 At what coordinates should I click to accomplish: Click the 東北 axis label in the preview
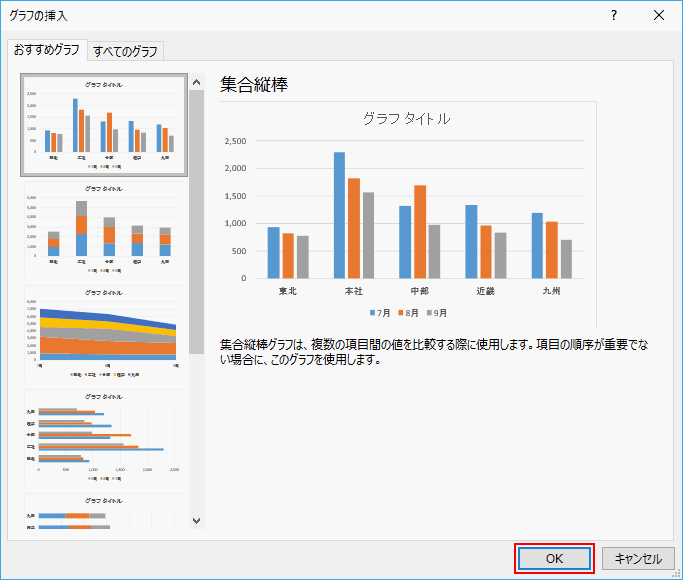click(287, 291)
